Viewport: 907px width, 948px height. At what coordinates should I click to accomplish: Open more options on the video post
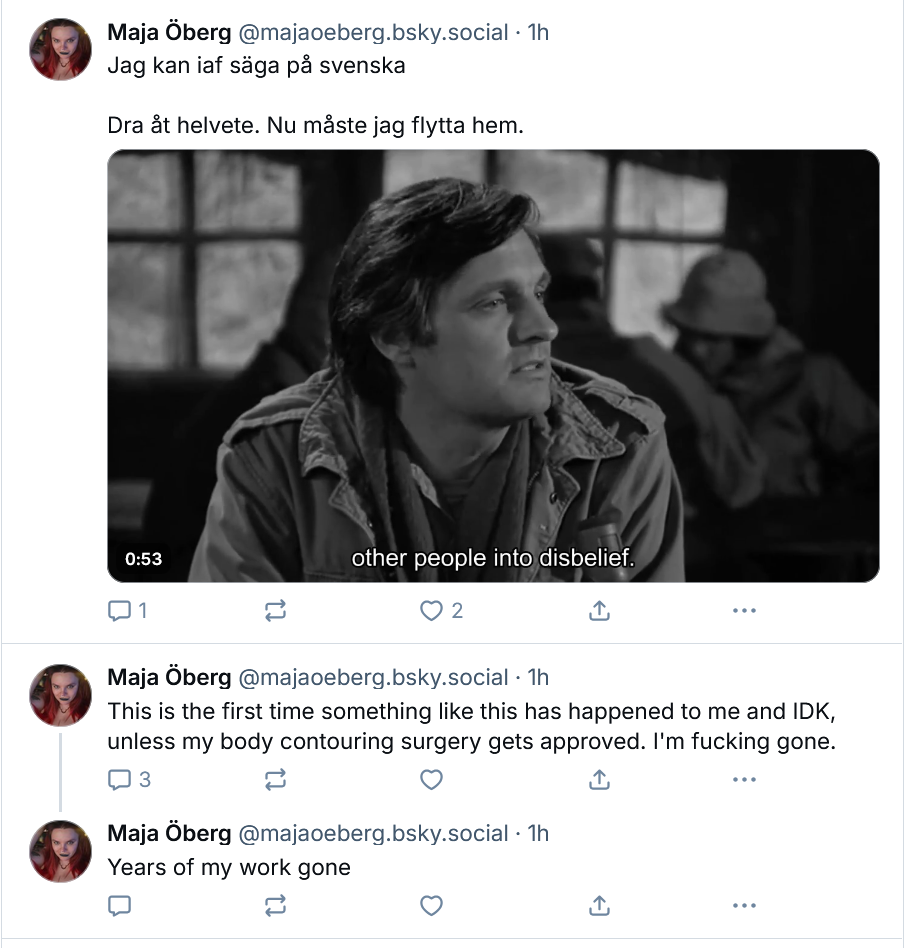pos(744,611)
